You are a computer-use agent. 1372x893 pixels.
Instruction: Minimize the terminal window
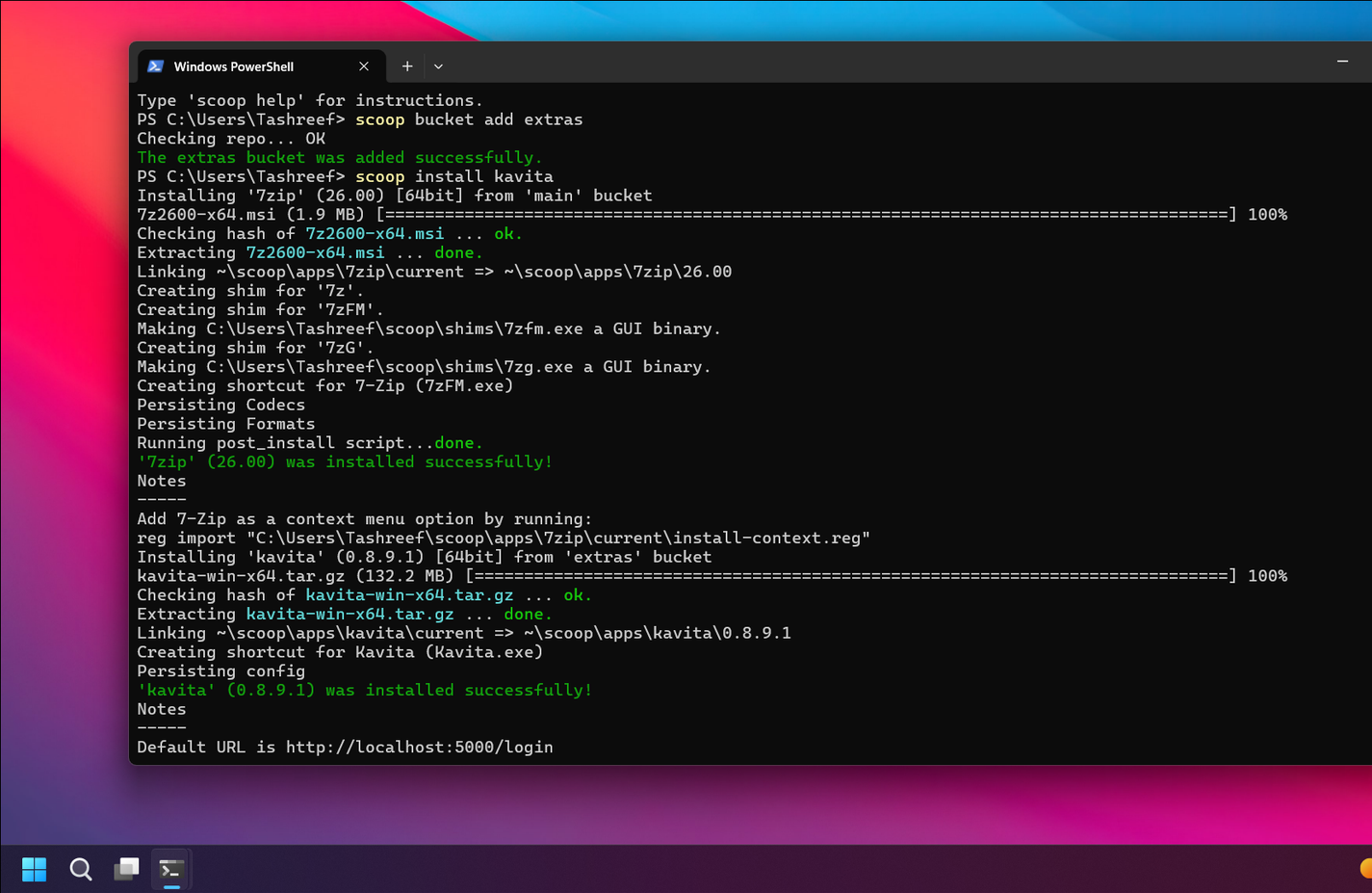pyautogui.click(x=1342, y=62)
